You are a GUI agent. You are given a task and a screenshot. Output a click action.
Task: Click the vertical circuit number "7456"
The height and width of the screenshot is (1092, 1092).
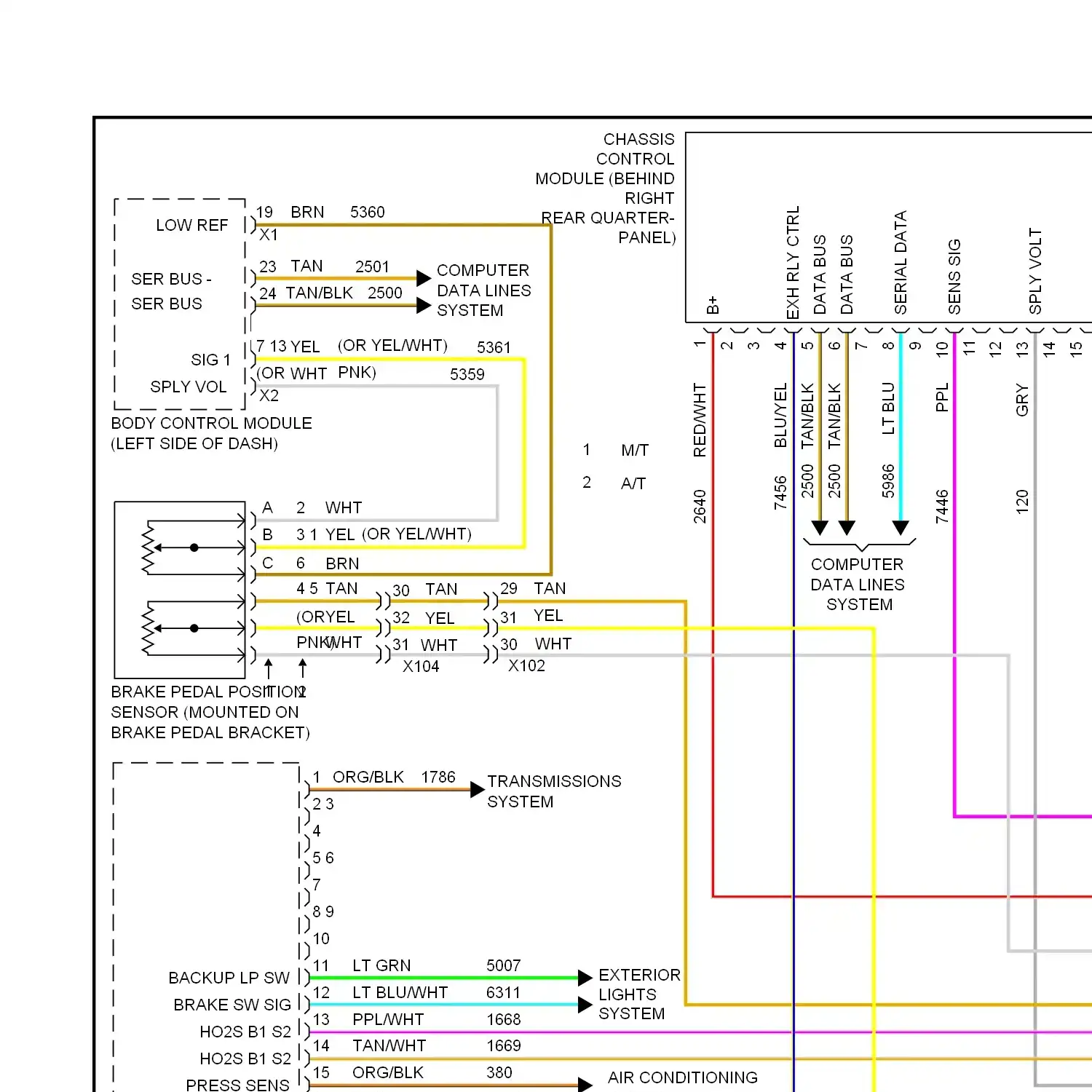pos(780,492)
